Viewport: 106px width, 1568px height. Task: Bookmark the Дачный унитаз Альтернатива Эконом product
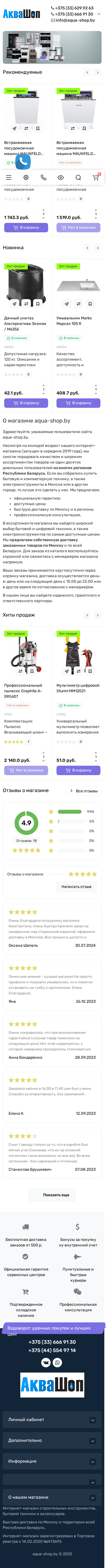click(x=38, y=303)
